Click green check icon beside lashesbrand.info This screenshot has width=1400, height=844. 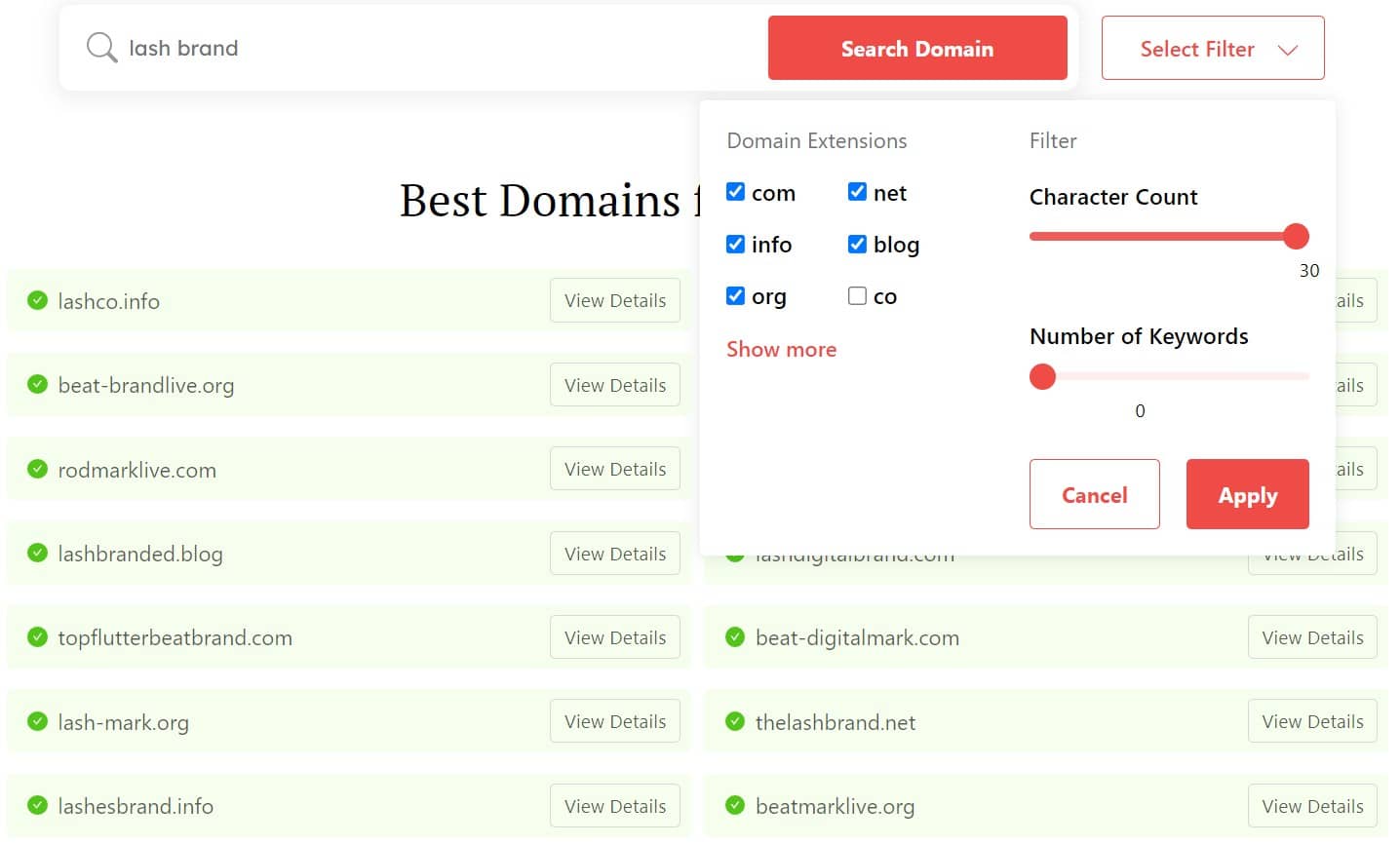coord(37,805)
